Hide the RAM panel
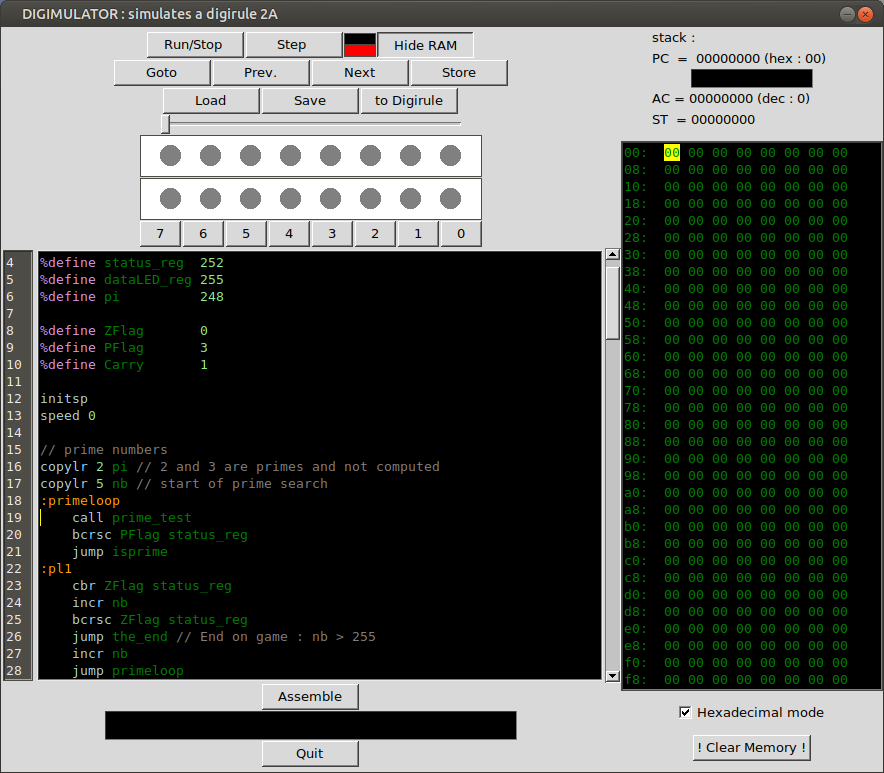 coord(425,45)
